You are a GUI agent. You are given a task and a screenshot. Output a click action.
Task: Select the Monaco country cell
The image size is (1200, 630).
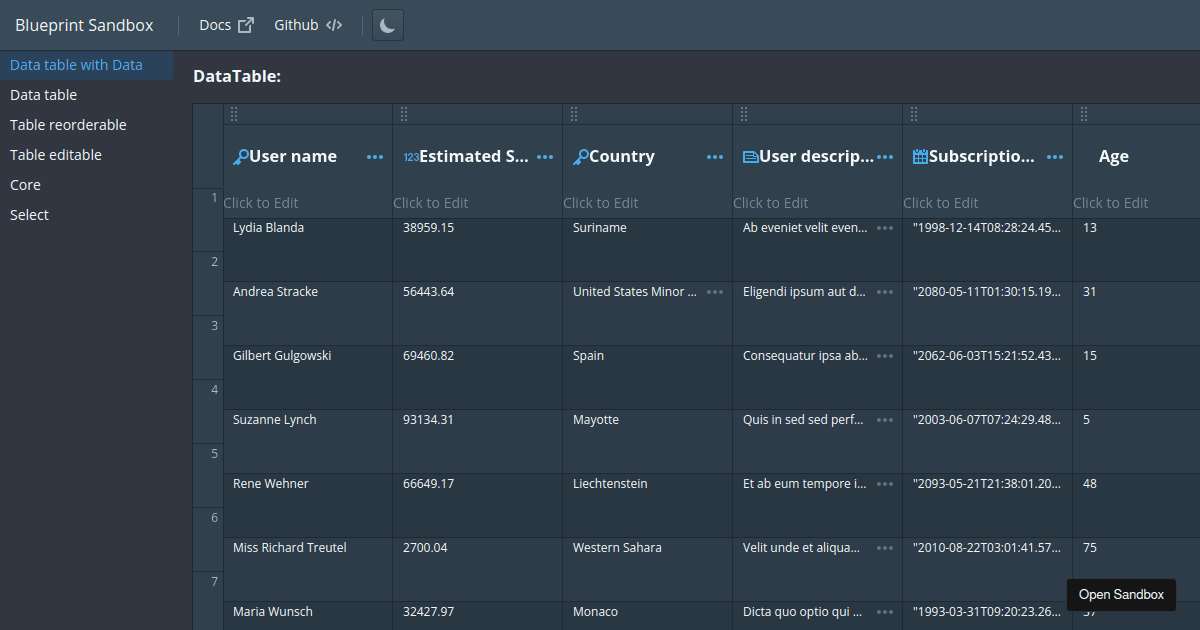coord(648,616)
